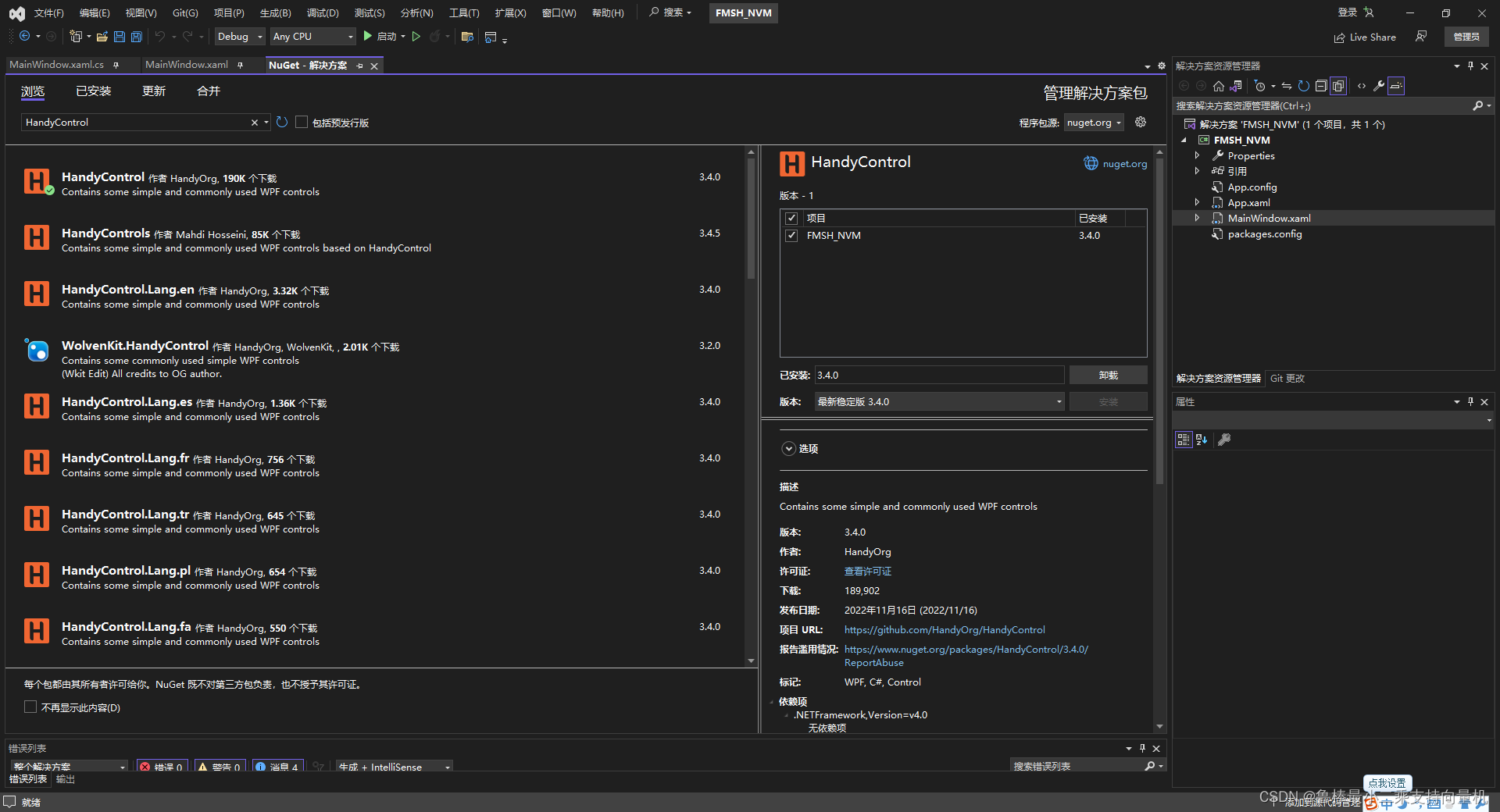Click the Alphabetical sort icon in Properties panel
This screenshot has width=1500, height=812.
1202,440
